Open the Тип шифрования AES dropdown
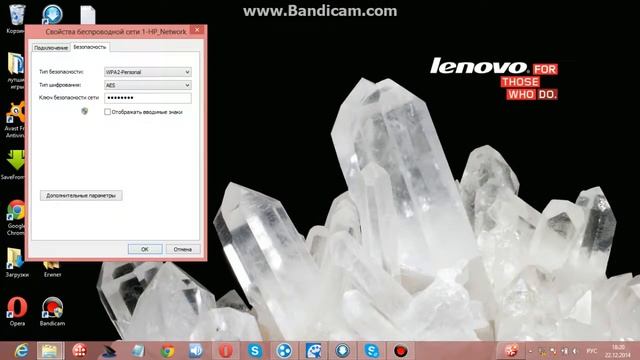The height and width of the screenshot is (360, 640). click(x=148, y=85)
